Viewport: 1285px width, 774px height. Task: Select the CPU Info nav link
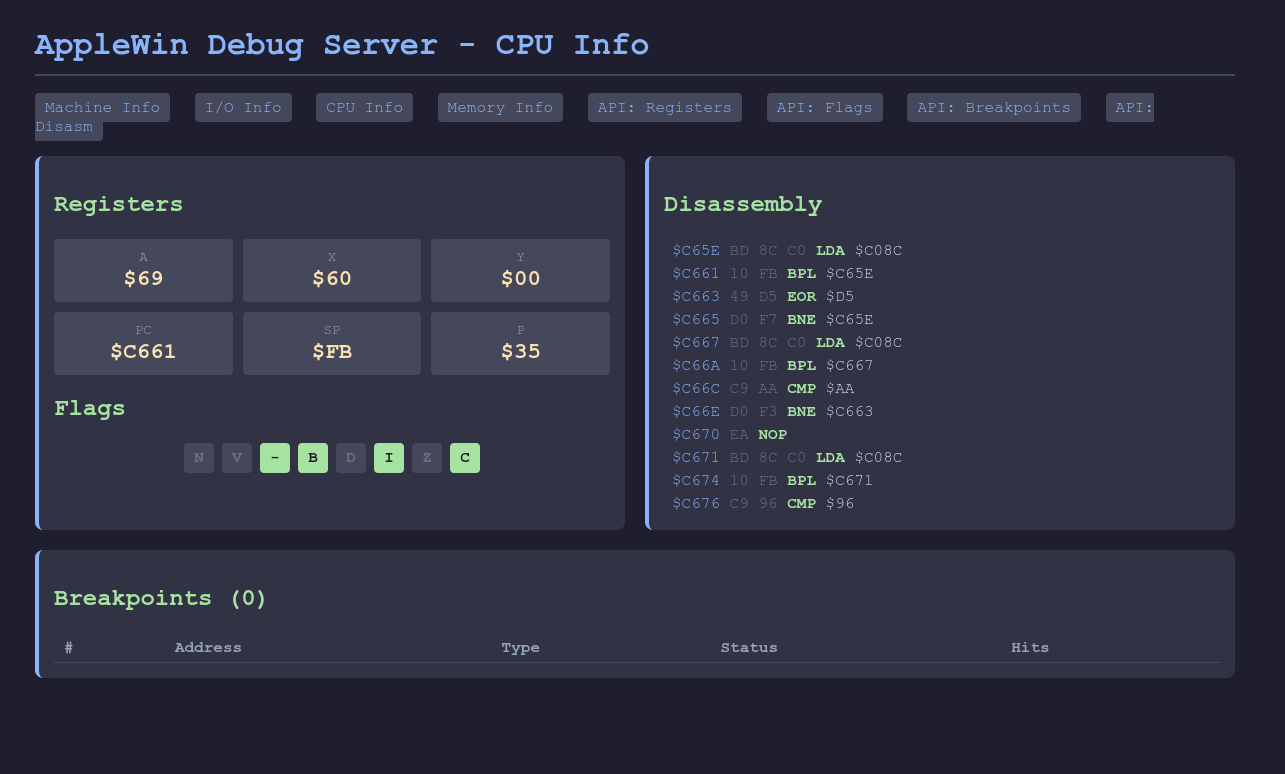(364, 107)
